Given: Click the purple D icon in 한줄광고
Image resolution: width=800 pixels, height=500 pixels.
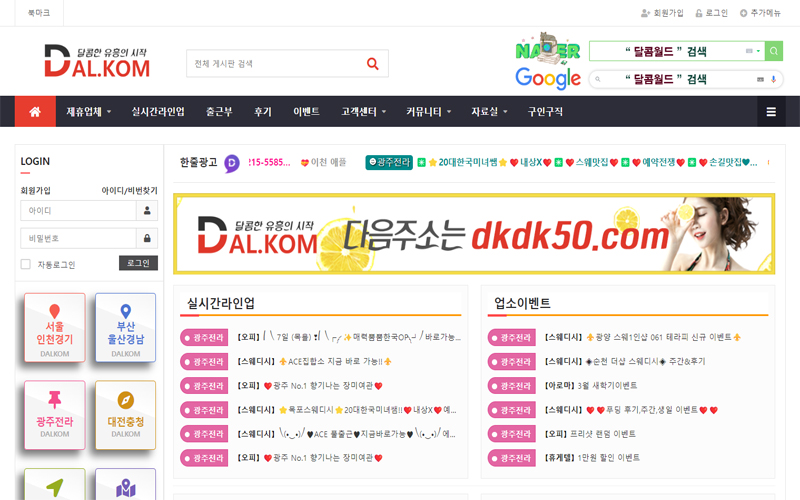Looking at the screenshot, I should (232, 163).
